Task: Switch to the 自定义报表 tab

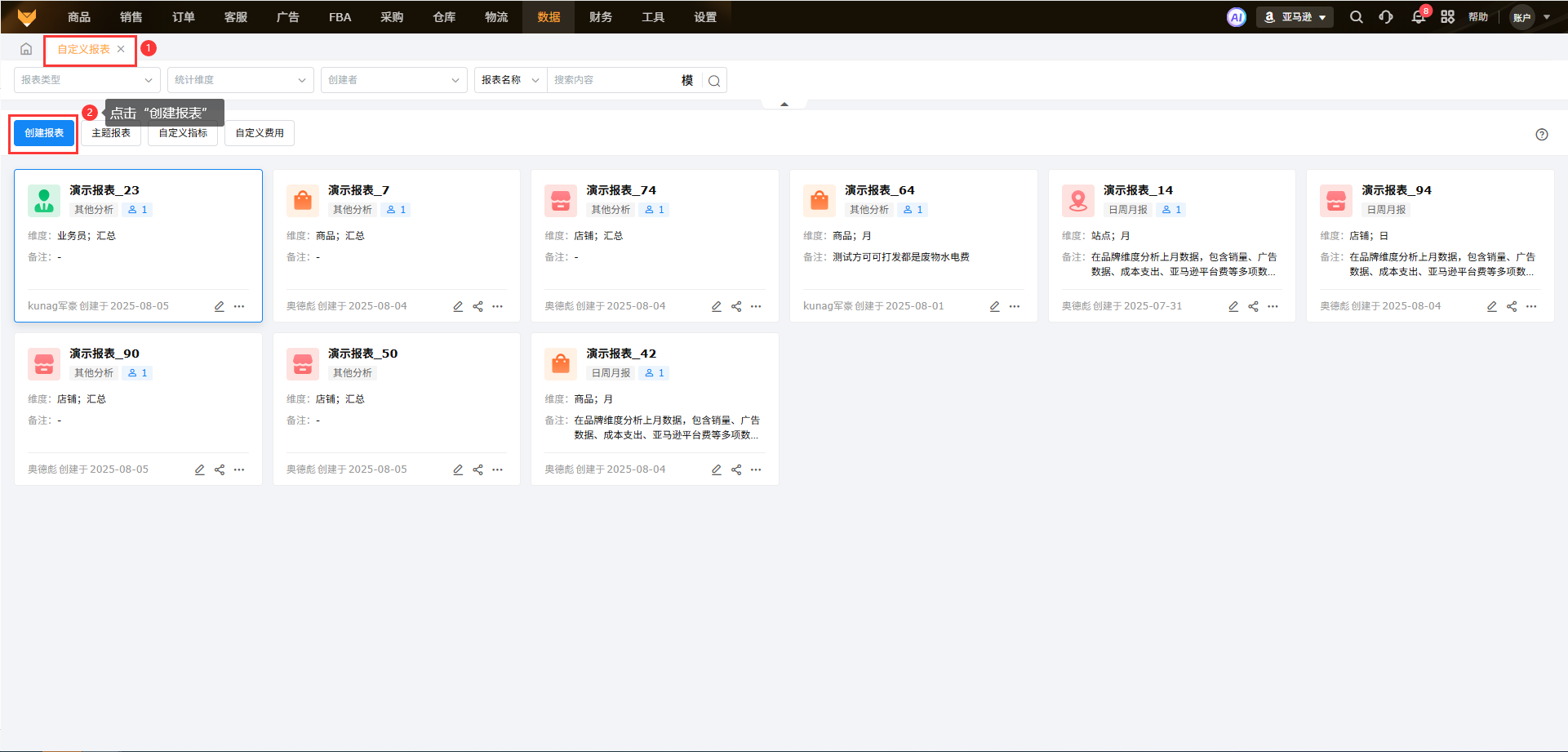Action: [x=84, y=49]
